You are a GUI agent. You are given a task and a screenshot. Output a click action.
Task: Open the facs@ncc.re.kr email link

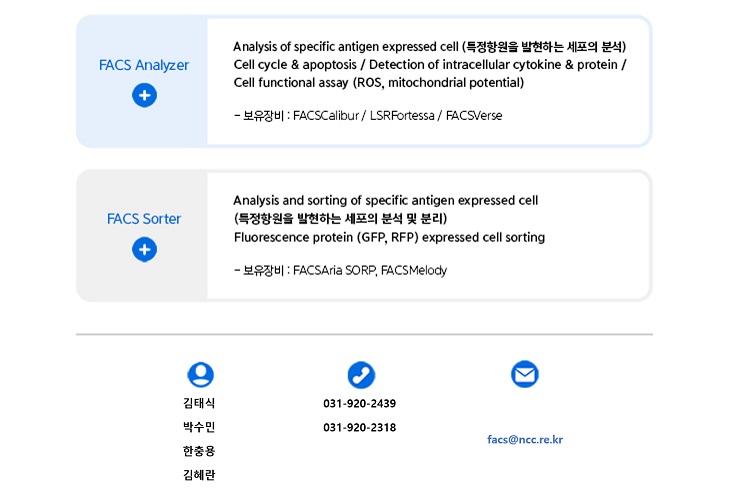(525, 440)
